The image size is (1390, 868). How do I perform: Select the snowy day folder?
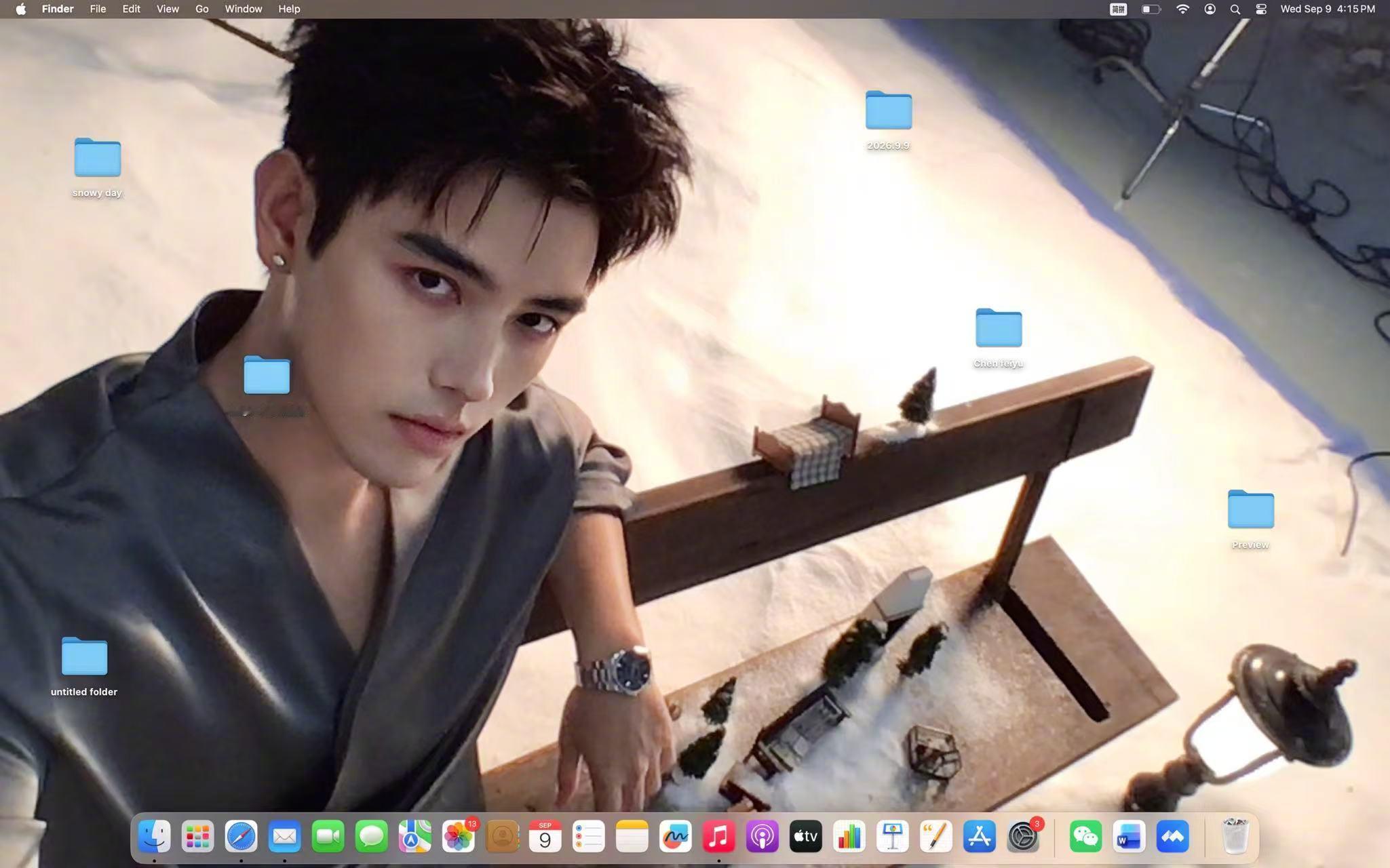coord(97,167)
